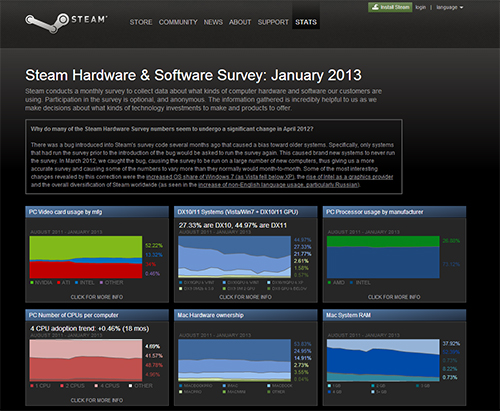Open the ABOUT page

pos(240,22)
